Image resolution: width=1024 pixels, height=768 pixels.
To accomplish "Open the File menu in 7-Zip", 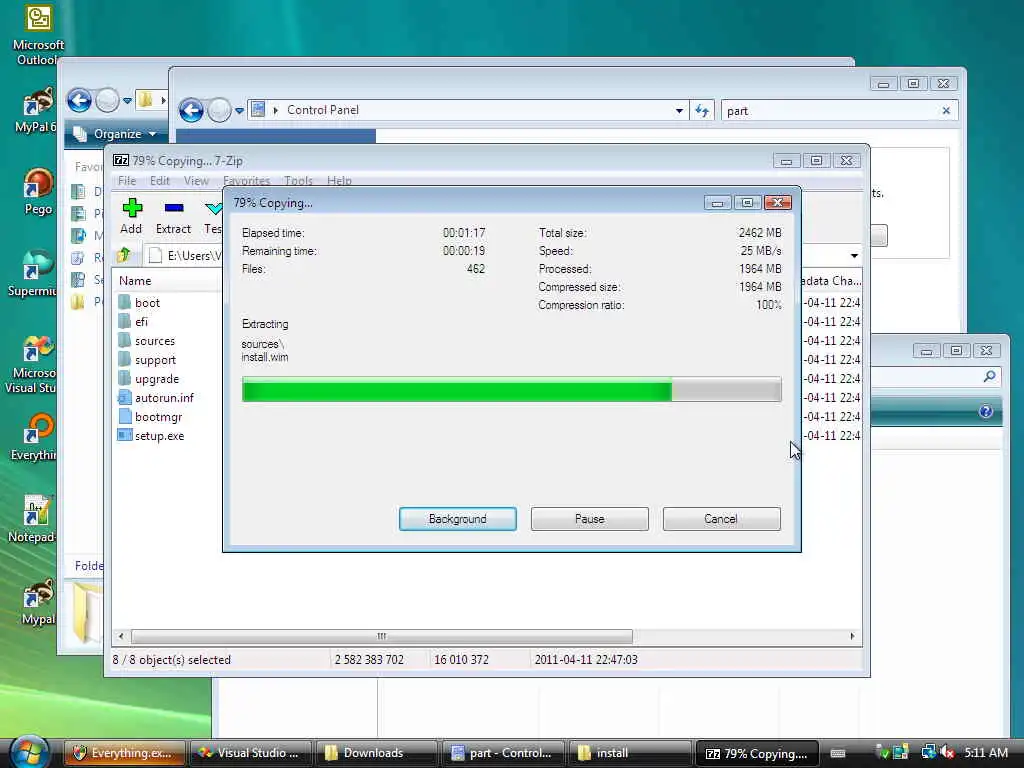I will pos(127,181).
